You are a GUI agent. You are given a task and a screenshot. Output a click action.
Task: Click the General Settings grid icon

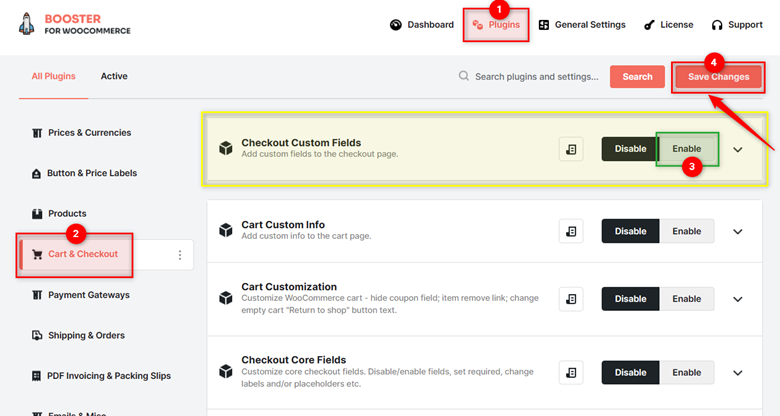click(x=544, y=25)
